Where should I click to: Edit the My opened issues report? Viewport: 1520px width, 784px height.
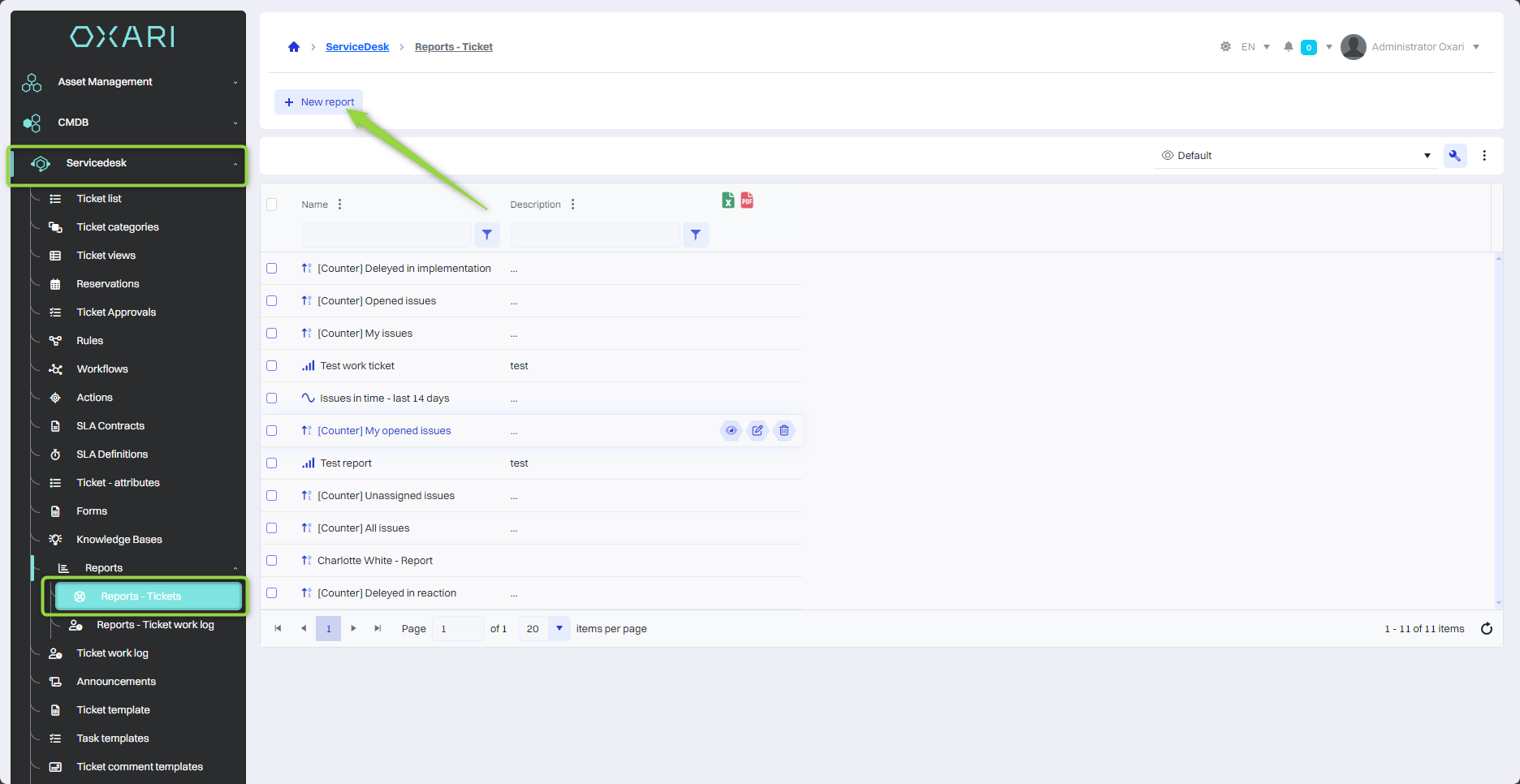pos(758,431)
